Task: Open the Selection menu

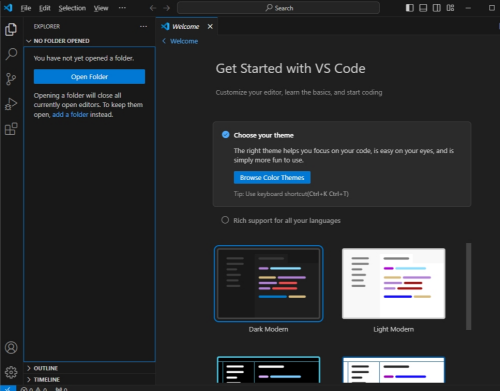Action: click(x=72, y=8)
